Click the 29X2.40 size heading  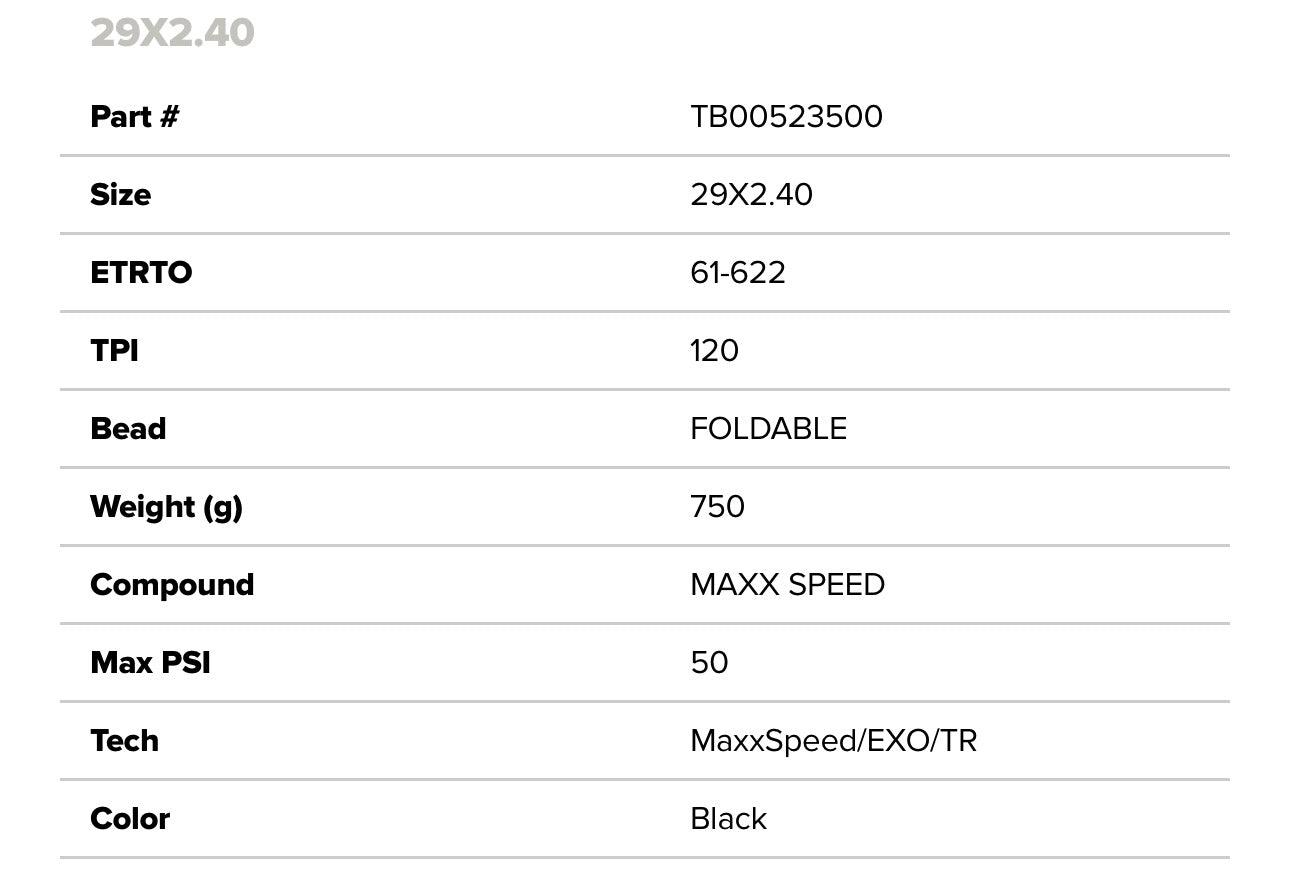point(172,33)
